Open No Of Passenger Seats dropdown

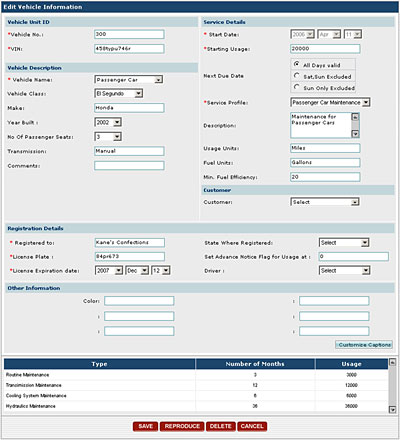click(108, 137)
